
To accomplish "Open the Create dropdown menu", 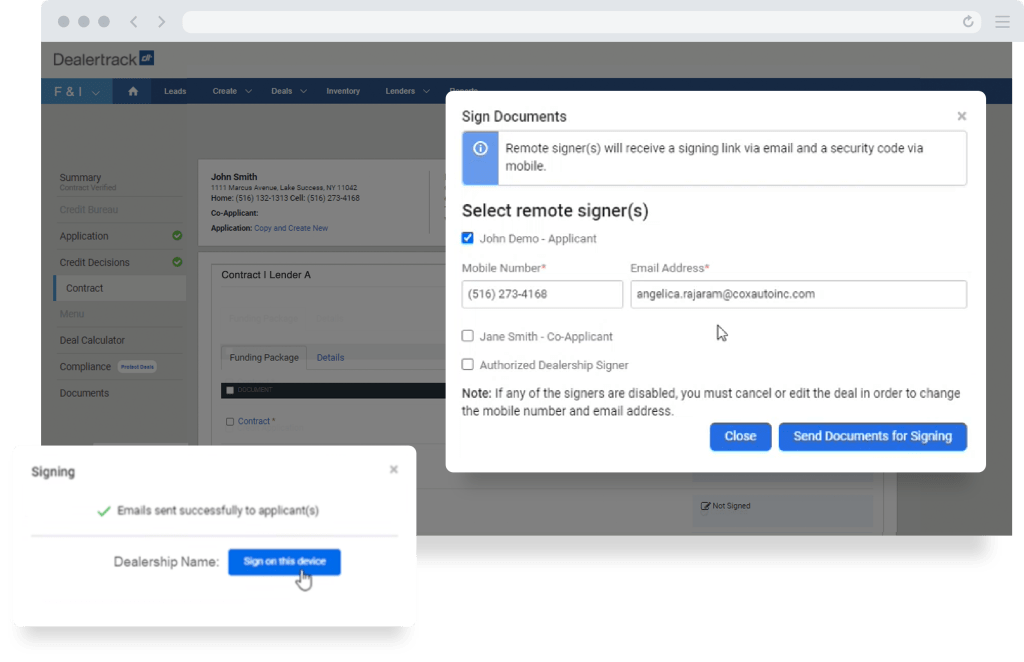I will [232, 91].
